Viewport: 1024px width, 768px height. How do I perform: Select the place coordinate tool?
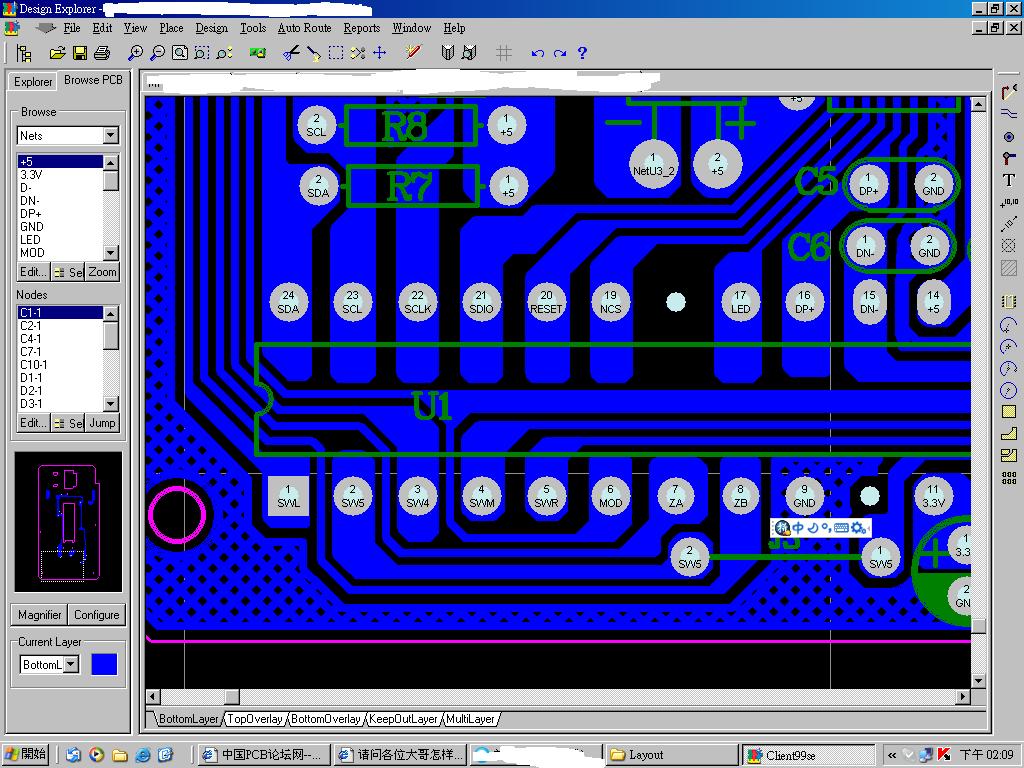[1009, 202]
